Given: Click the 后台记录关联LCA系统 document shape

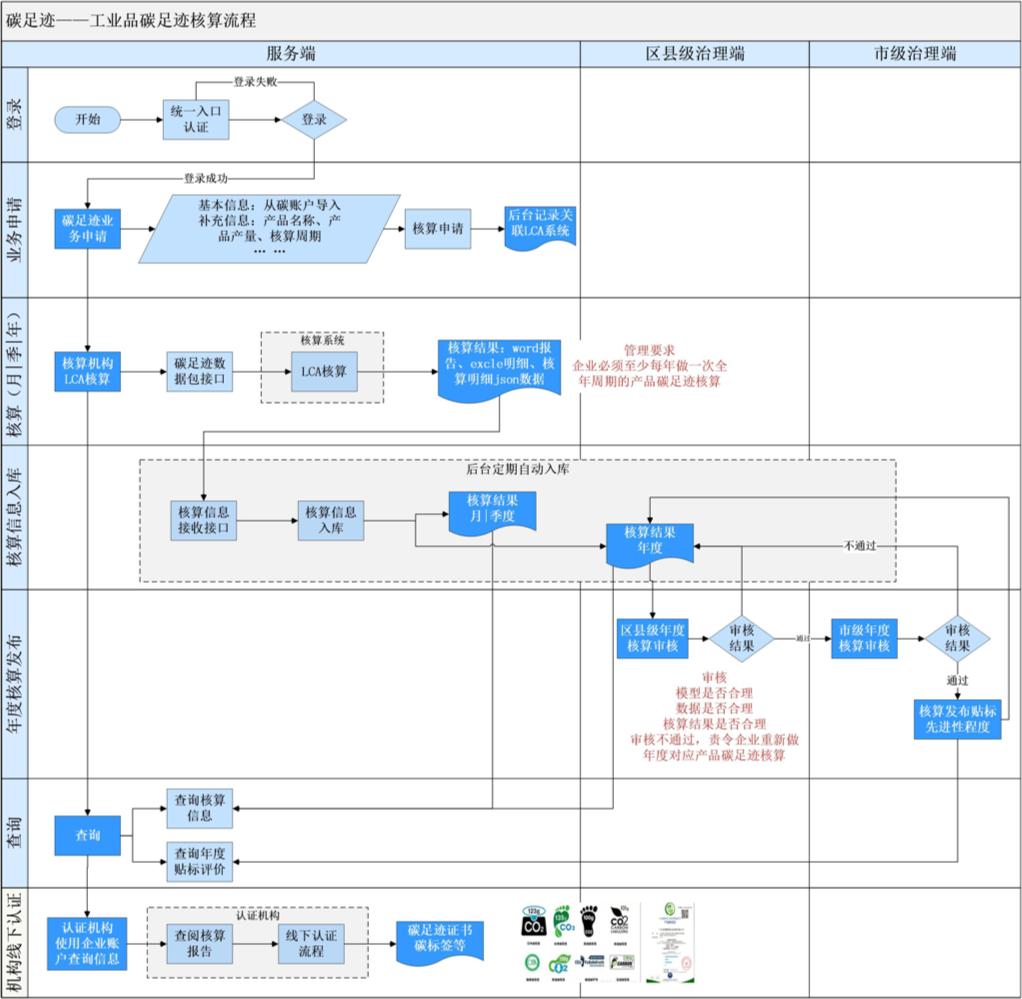Looking at the screenshot, I should click(x=540, y=229).
